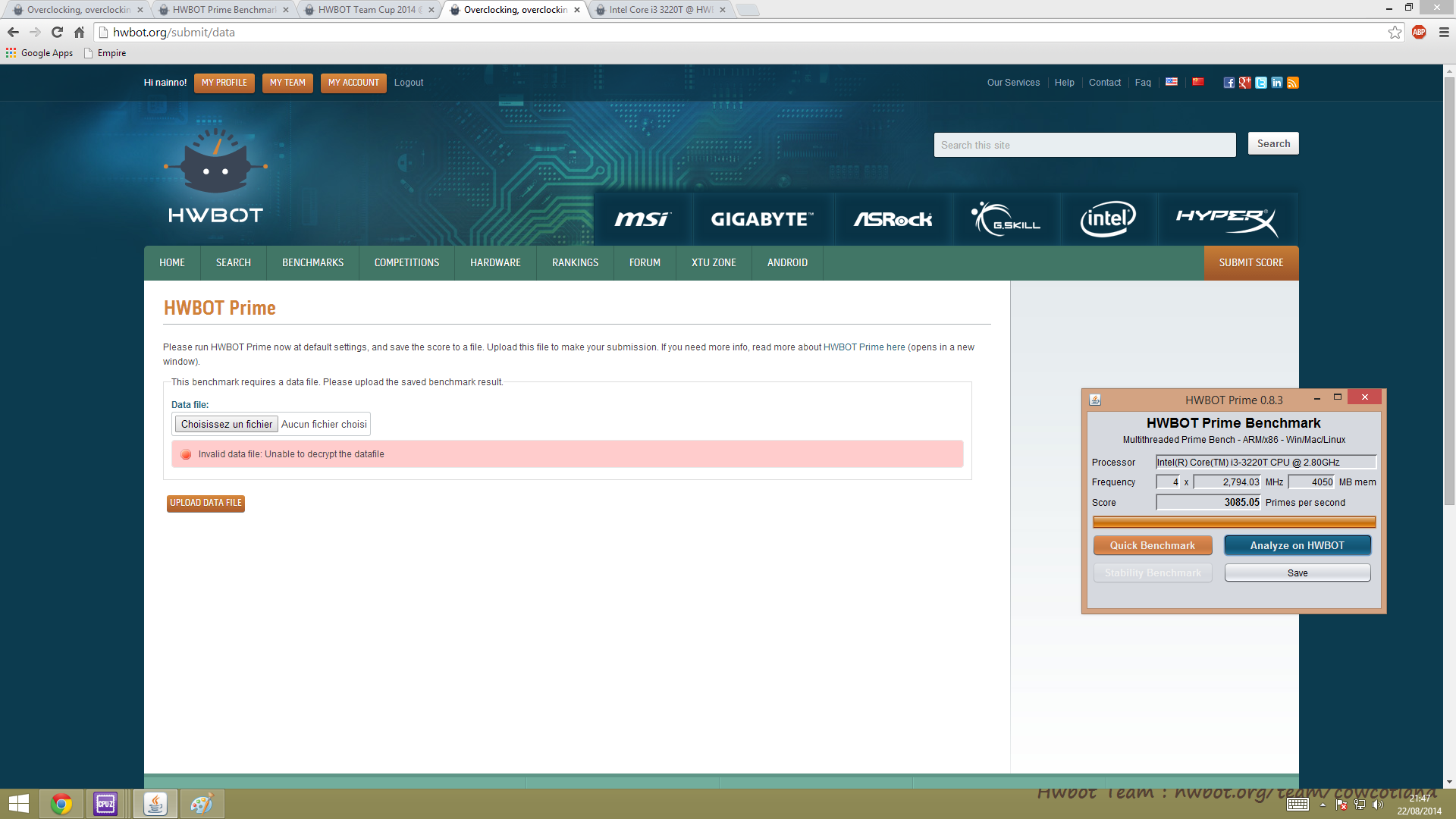
Task: Click Quick Benchmark in HWBOT Prime
Action: (x=1153, y=545)
